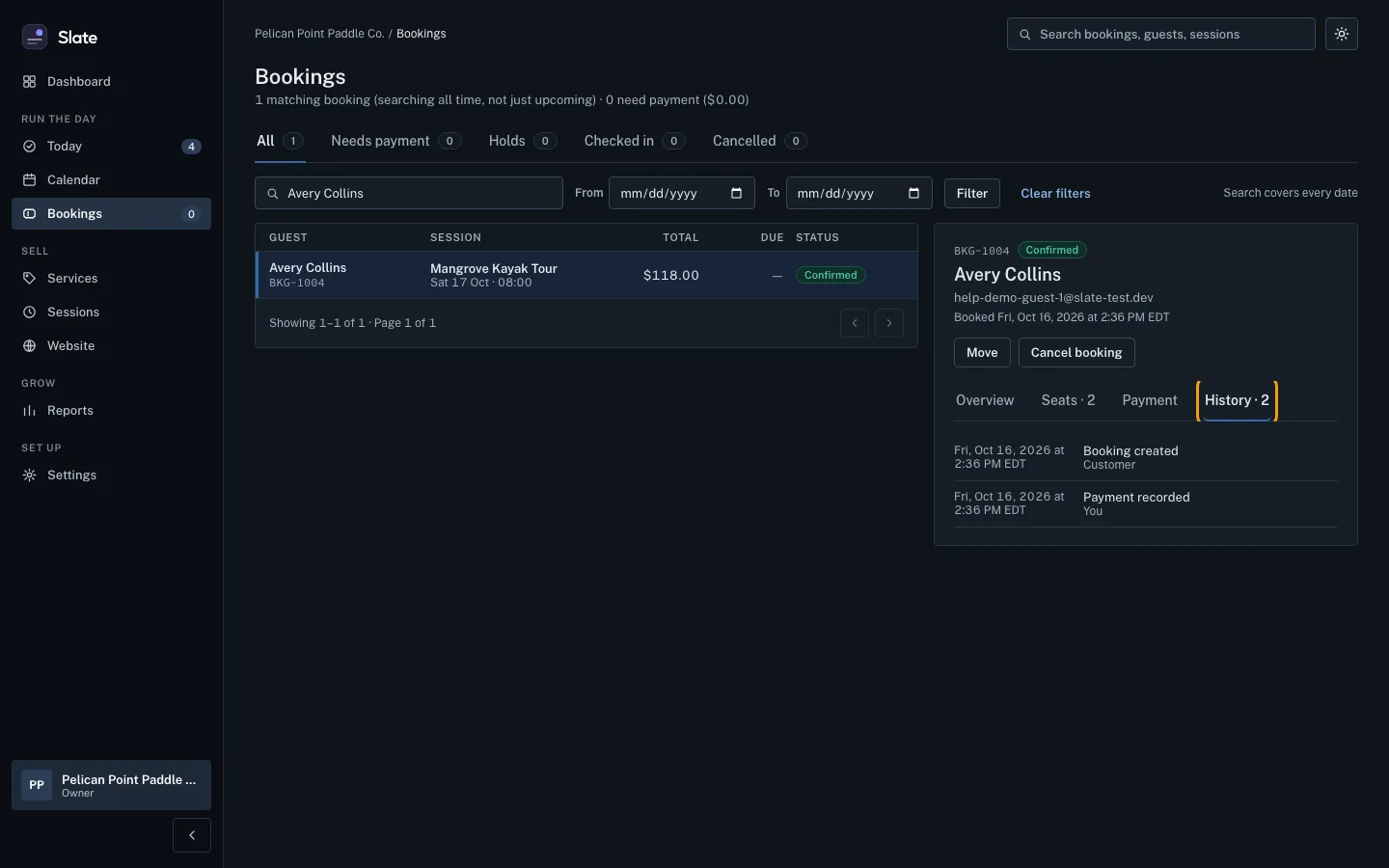Switch to the Cancelled tab
The height and width of the screenshot is (868, 1389).
759,141
